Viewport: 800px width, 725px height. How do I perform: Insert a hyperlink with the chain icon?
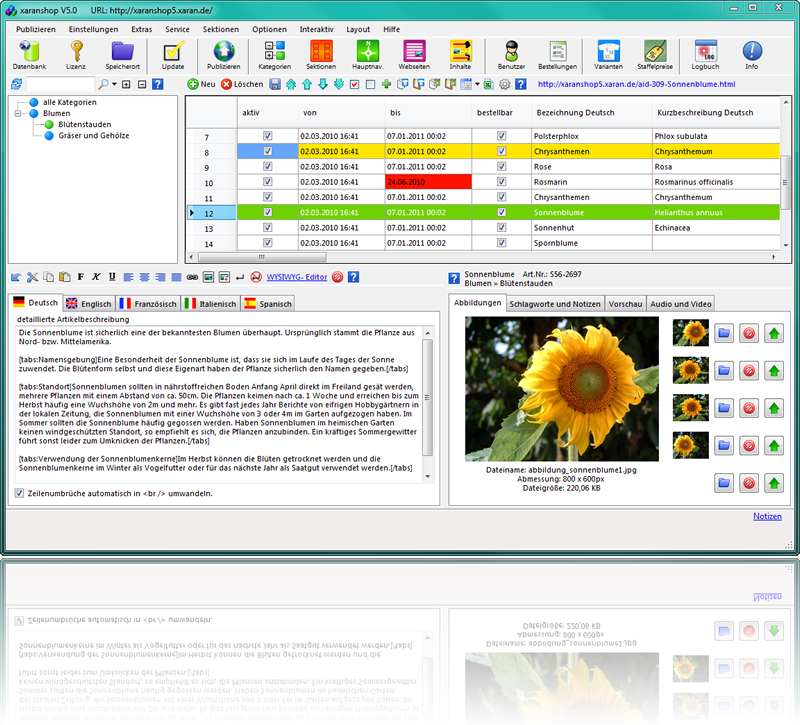(x=192, y=277)
